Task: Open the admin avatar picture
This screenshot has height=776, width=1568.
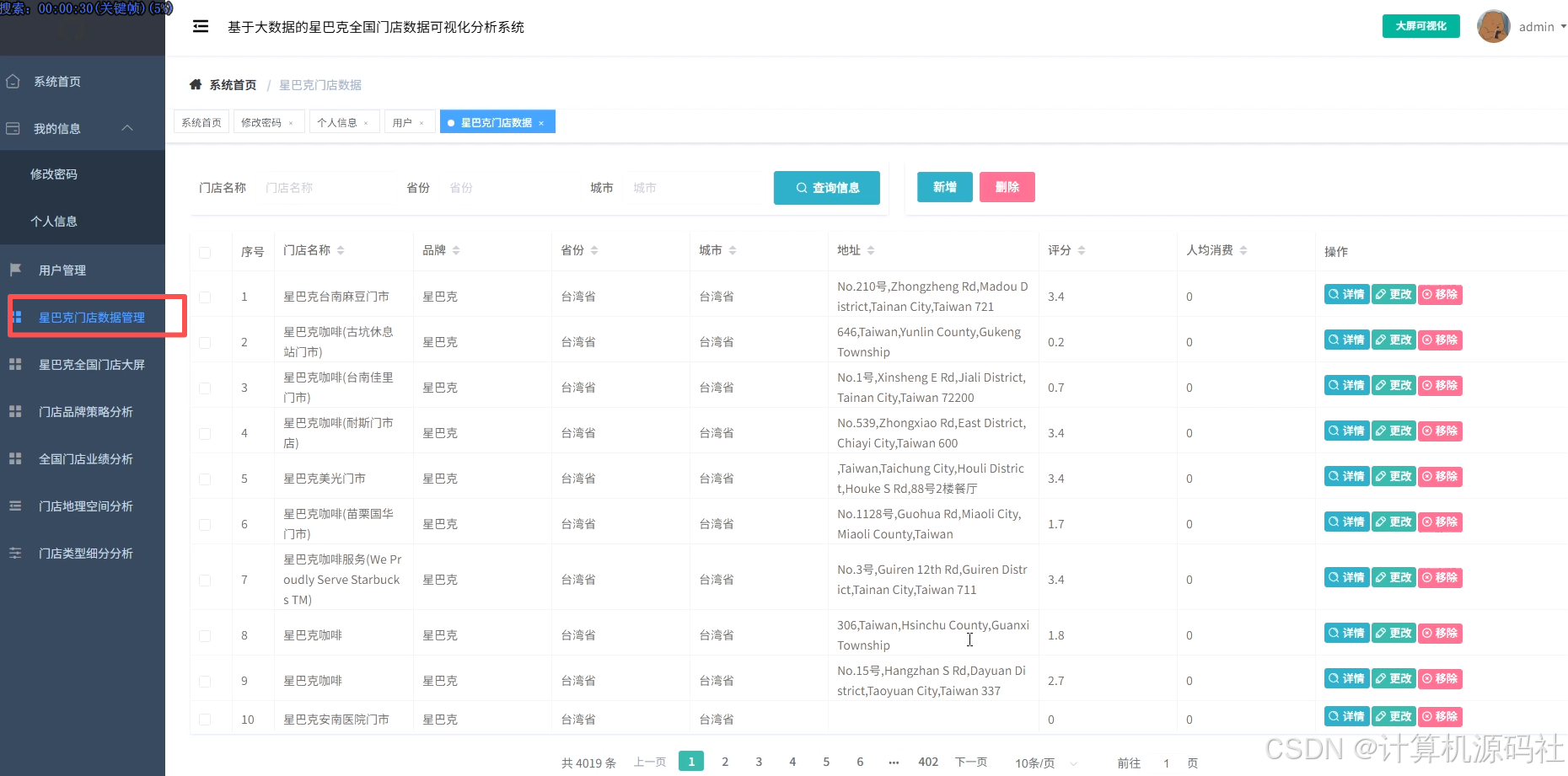Action: click(x=1494, y=27)
